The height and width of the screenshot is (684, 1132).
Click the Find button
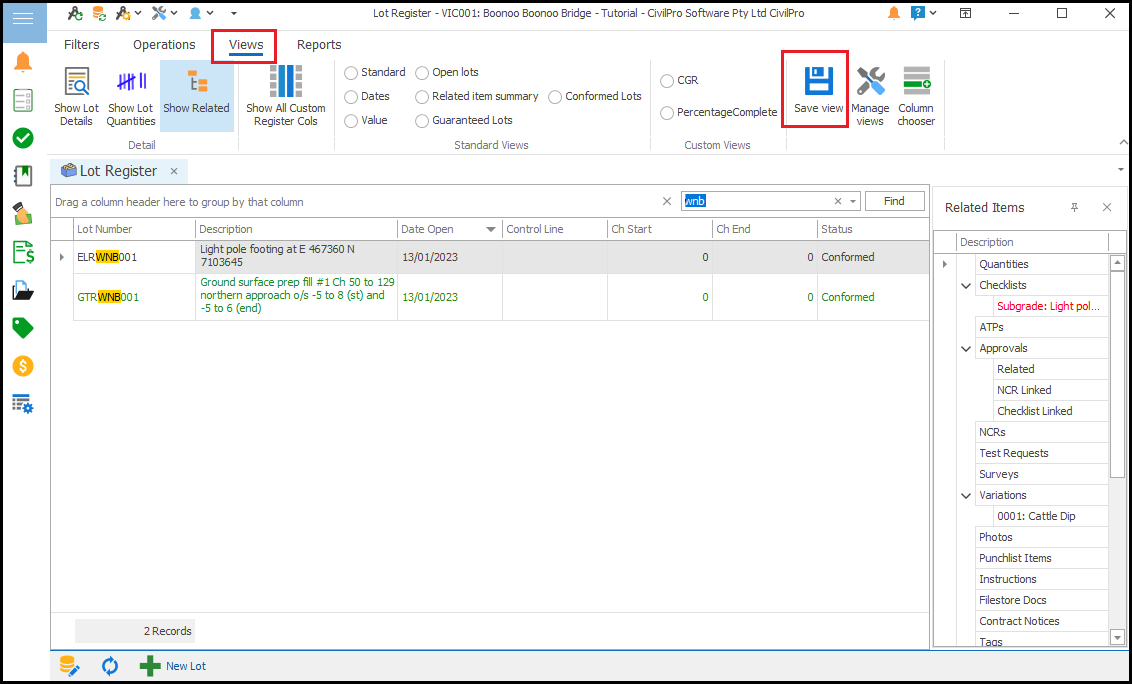coord(894,202)
